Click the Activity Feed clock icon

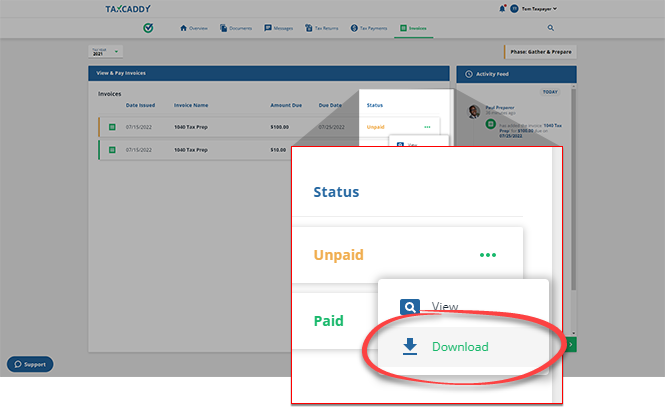point(469,74)
